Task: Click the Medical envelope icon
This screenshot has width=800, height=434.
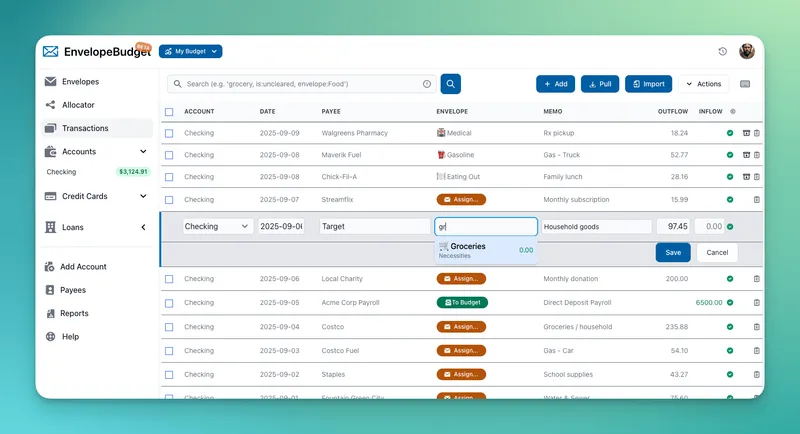Action: pyautogui.click(x=441, y=133)
